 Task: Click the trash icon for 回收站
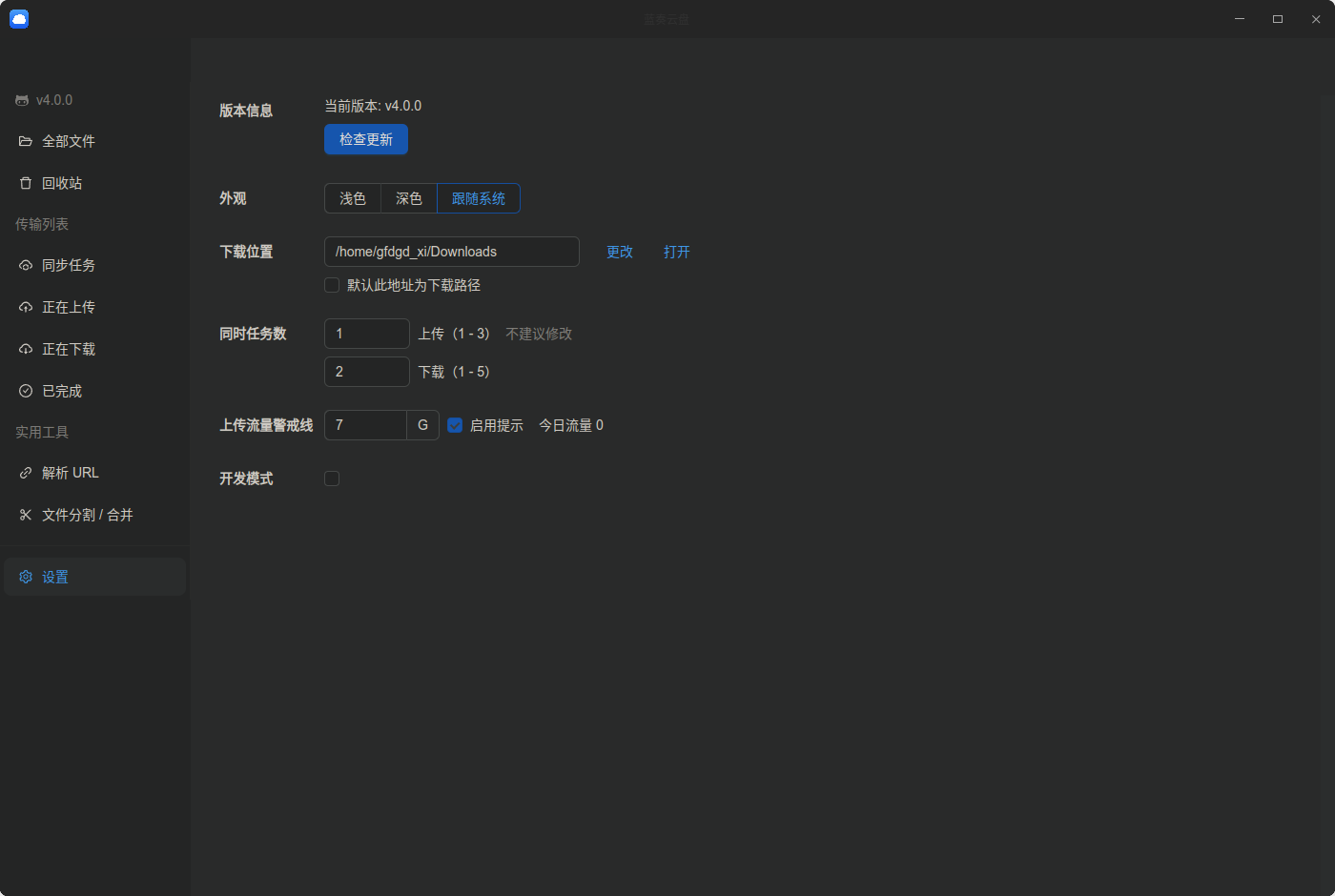(26, 183)
